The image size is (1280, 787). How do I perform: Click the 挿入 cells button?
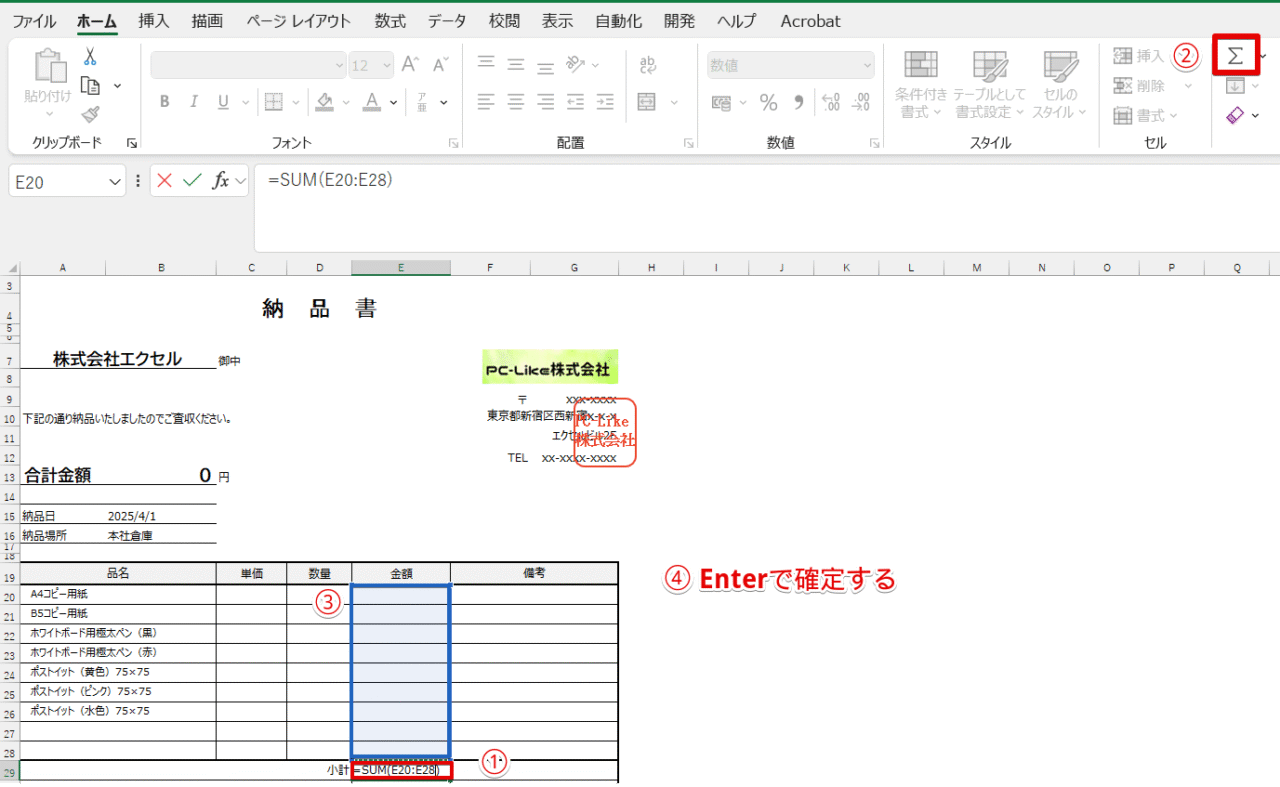[x=1139, y=56]
